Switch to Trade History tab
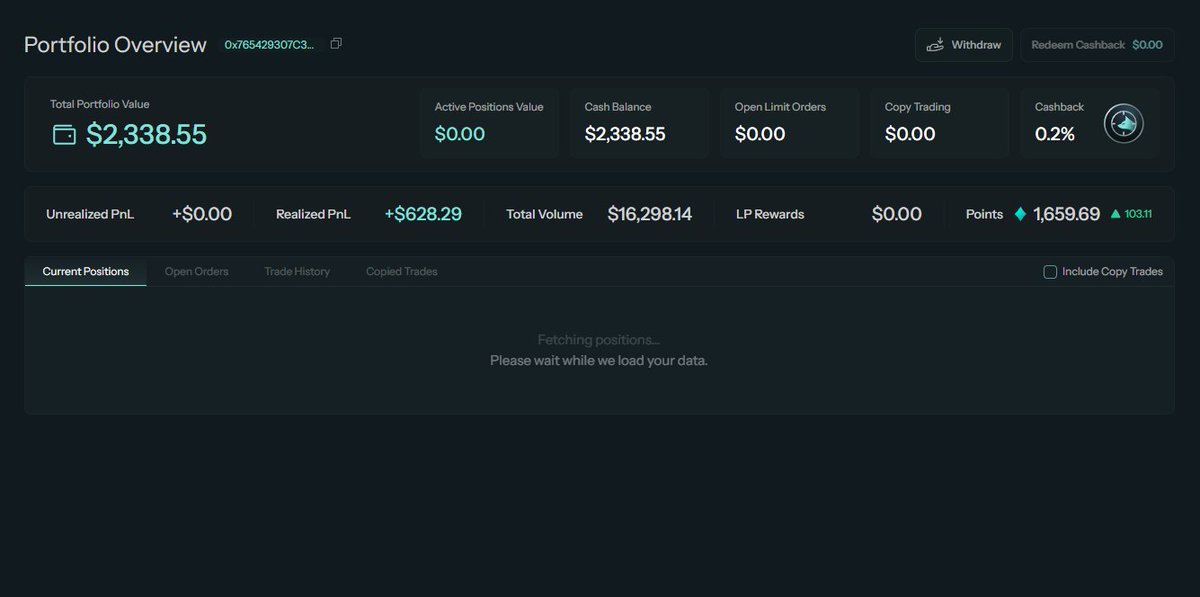Viewport: 1200px width, 597px height. click(x=297, y=271)
